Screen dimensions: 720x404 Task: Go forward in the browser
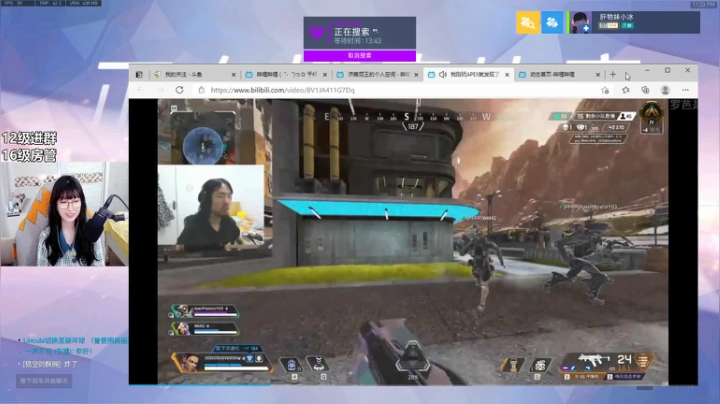pos(160,90)
